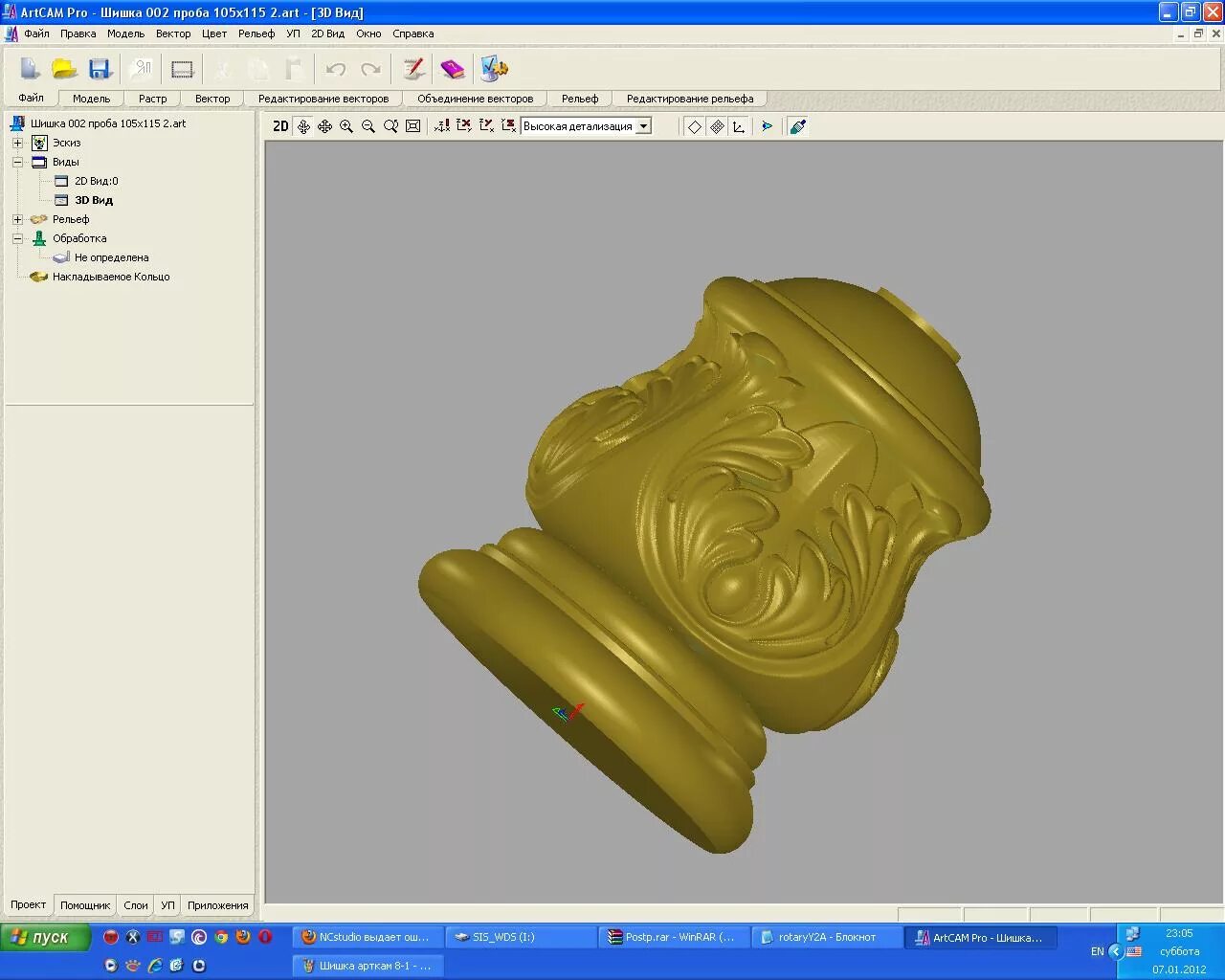The height and width of the screenshot is (980, 1225).
Task: Open the Высокая детализация detail dropdown
Action: [644, 126]
